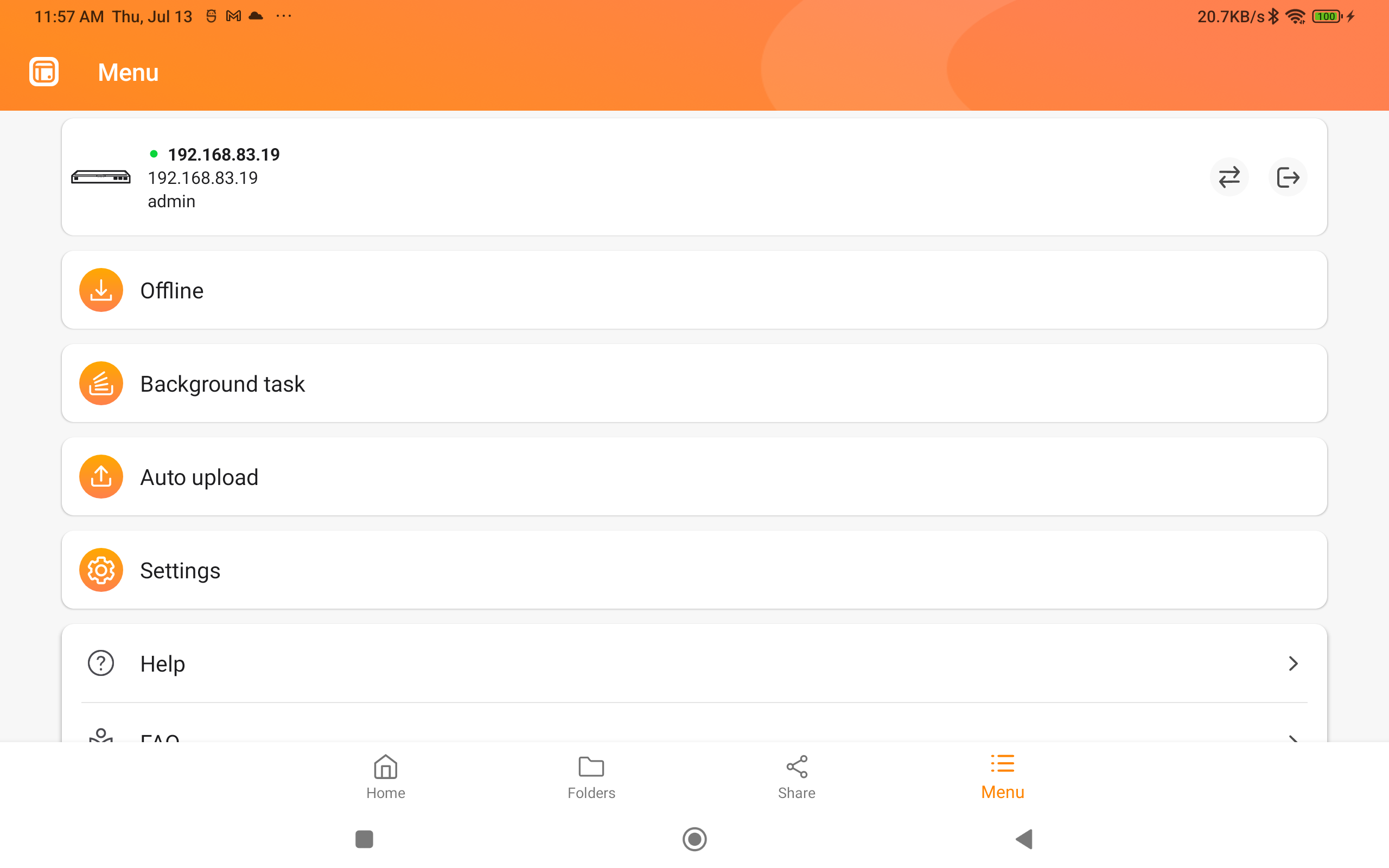Open the Offline menu entry
1389x868 pixels.
pos(694,290)
